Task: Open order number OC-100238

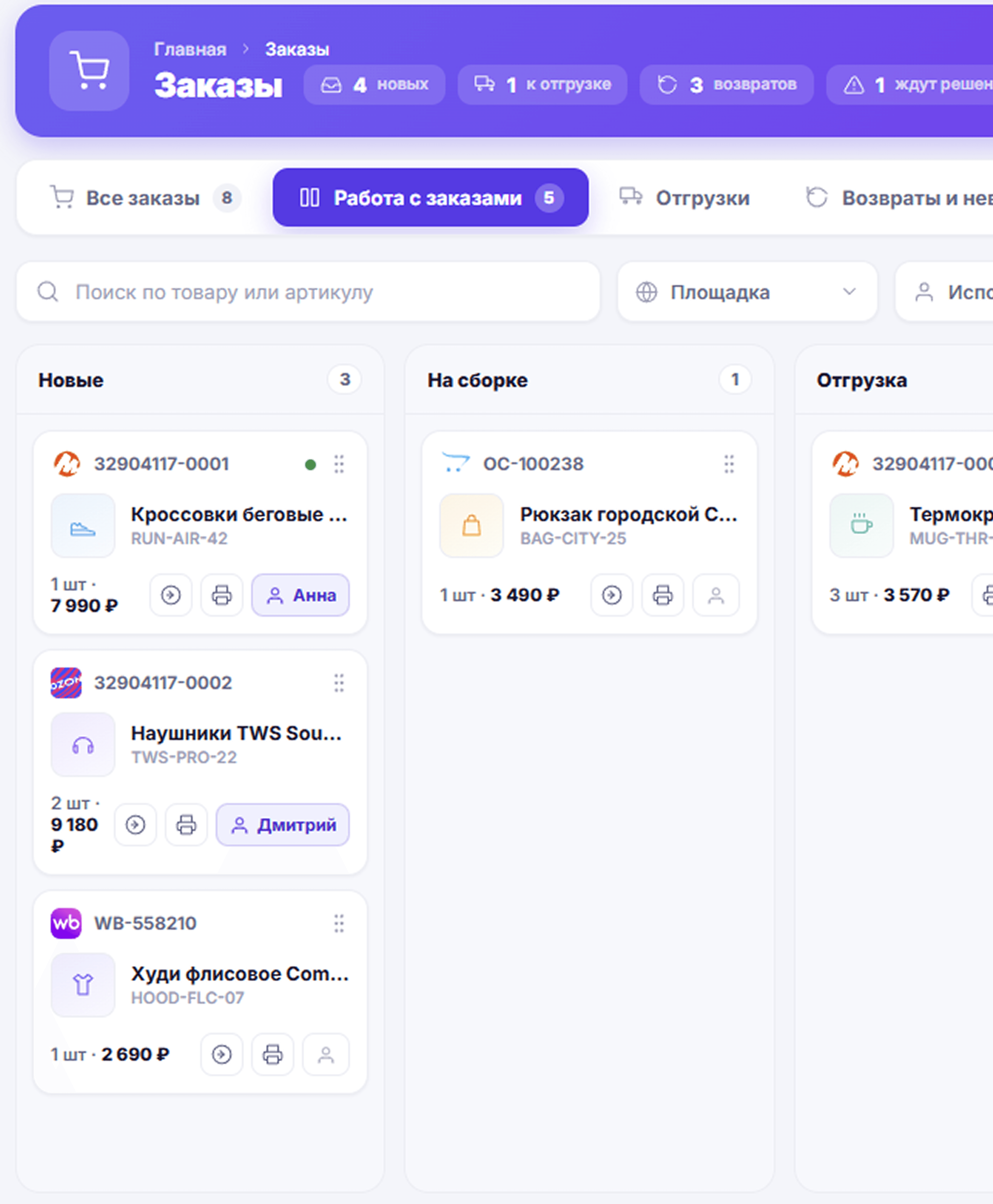Action: [x=533, y=464]
